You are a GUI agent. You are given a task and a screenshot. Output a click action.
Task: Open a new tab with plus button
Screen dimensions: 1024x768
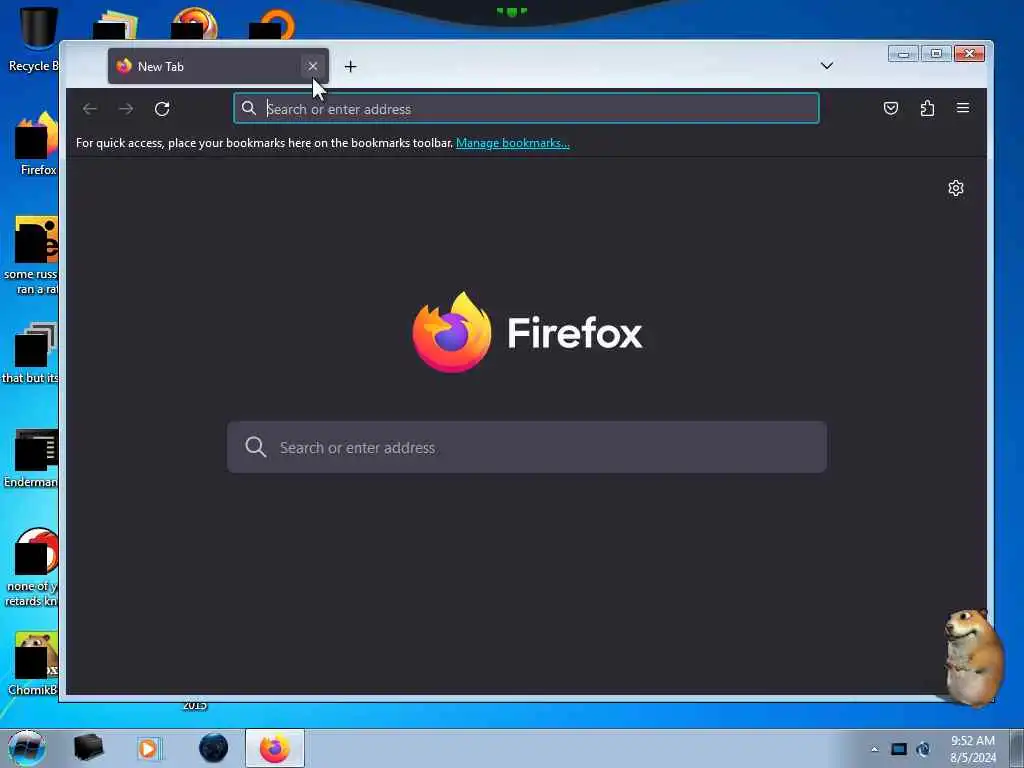(x=351, y=67)
